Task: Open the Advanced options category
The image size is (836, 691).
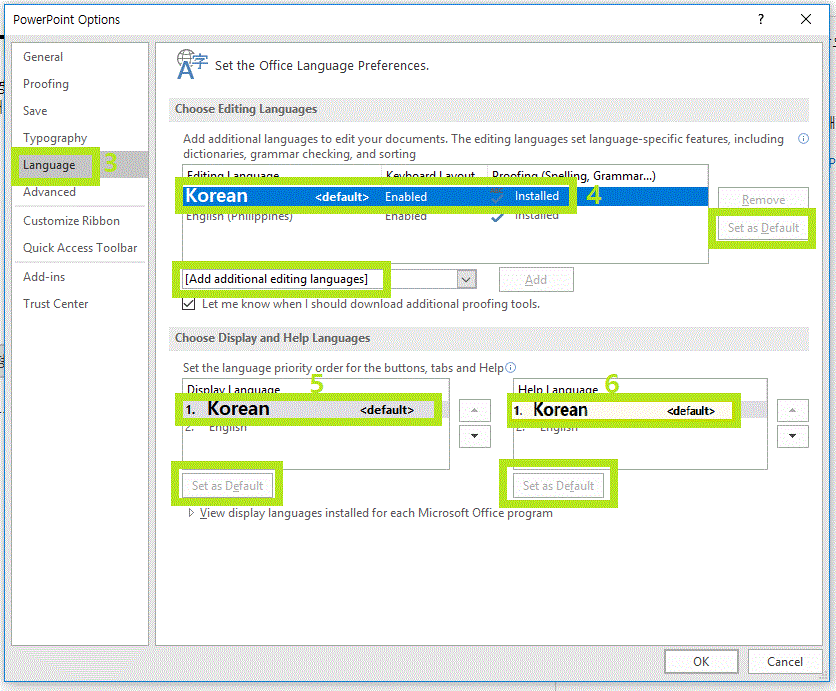Action: tap(49, 192)
